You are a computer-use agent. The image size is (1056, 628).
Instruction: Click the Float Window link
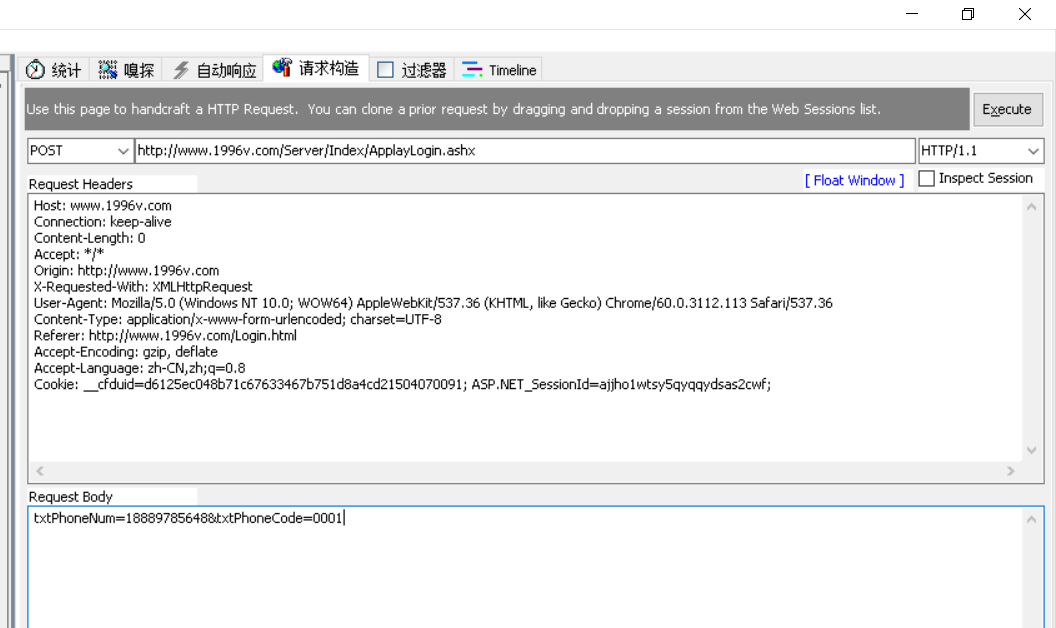(854, 180)
